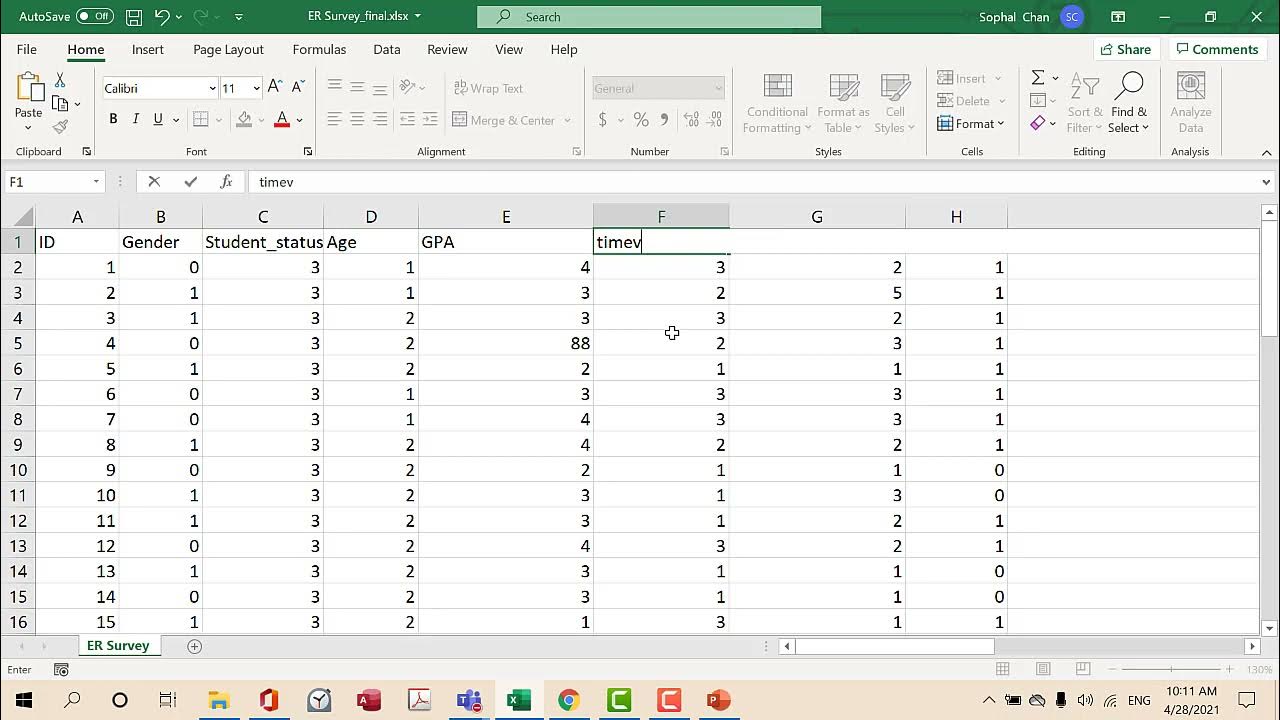
Task: Click Insert Function fx icon
Action: coord(227,182)
